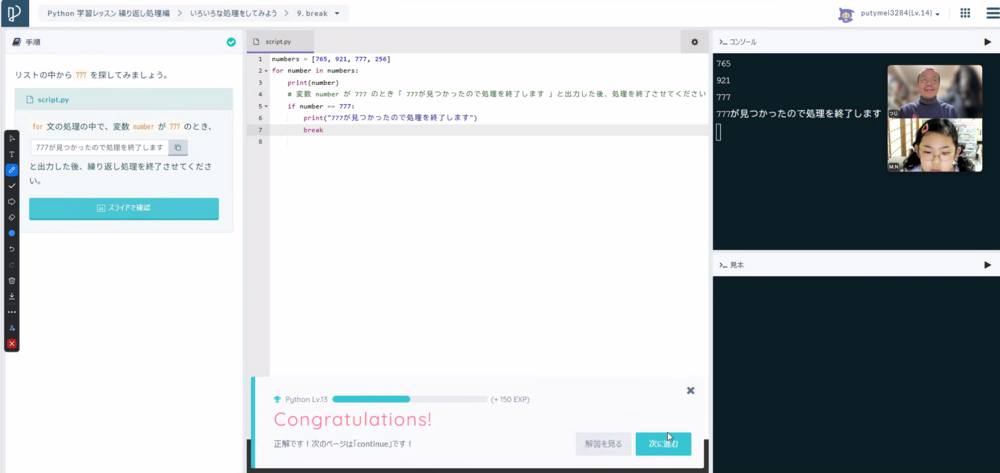Collapse the for loop fold arrow on line 2
Image resolution: width=1000 pixels, height=473 pixels.
click(x=266, y=71)
